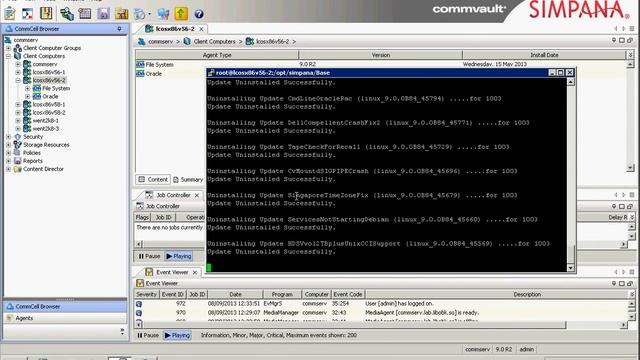
Task: Select Policies in the browser tree
Action: click(x=32, y=153)
